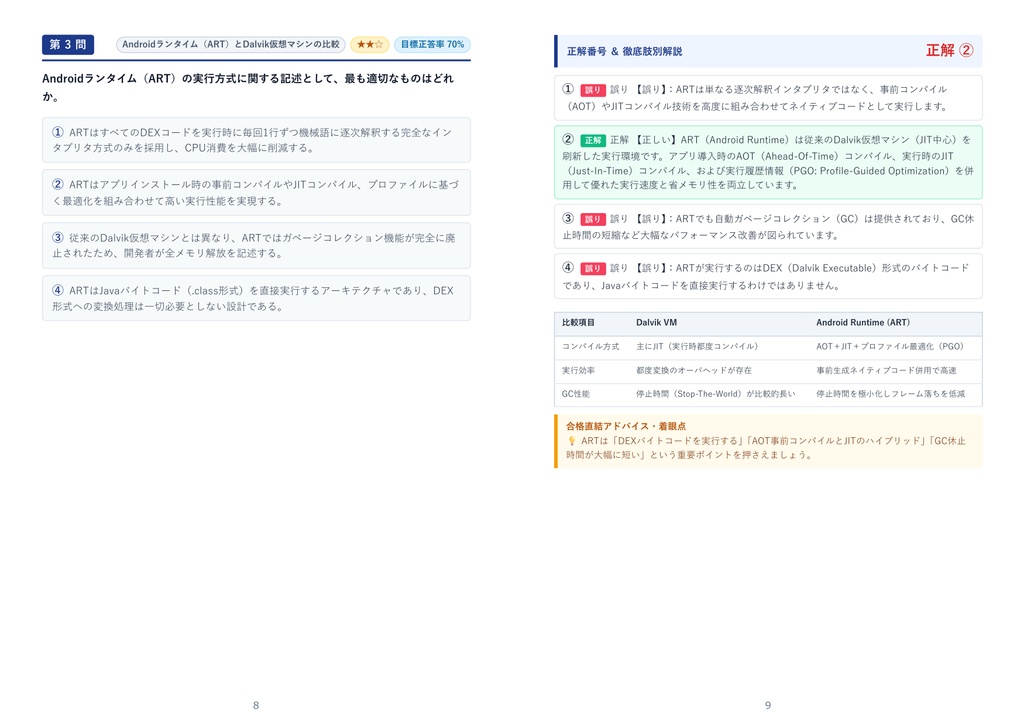
Task: Click the 目標正答率 70% badge
Action: (x=432, y=44)
